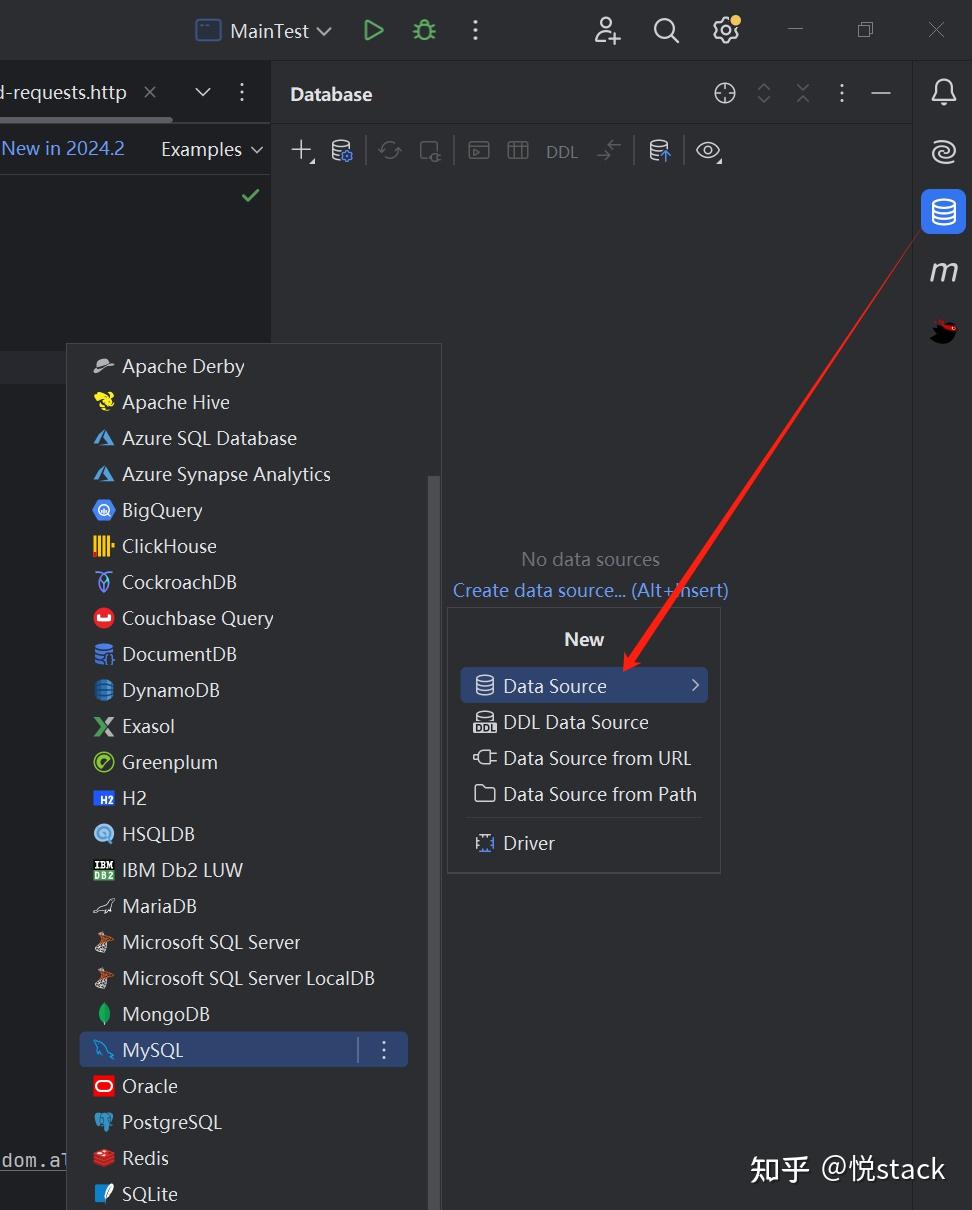Open the MainTest run configuration dropdown

point(263,30)
